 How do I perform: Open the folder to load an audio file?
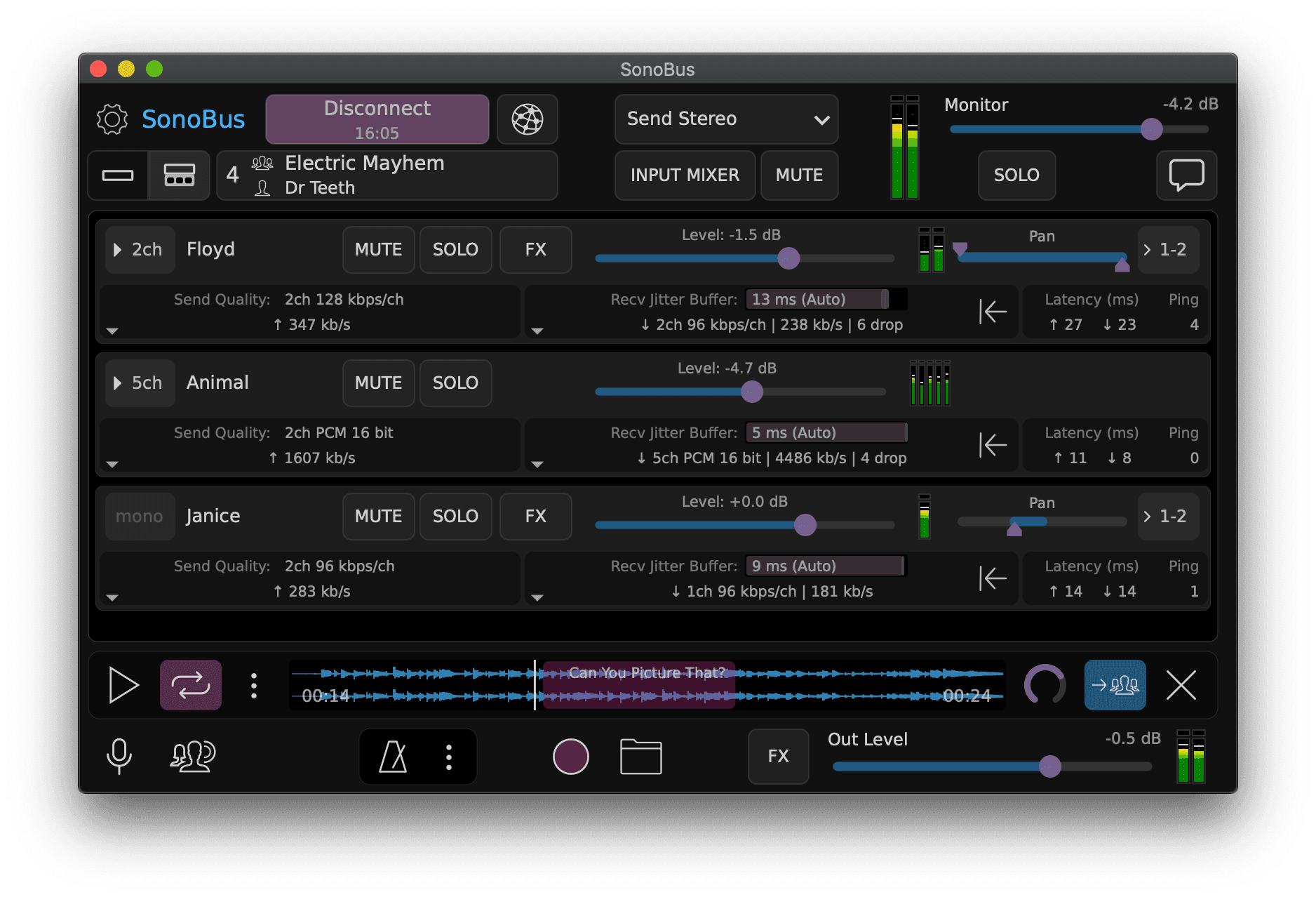tap(640, 756)
